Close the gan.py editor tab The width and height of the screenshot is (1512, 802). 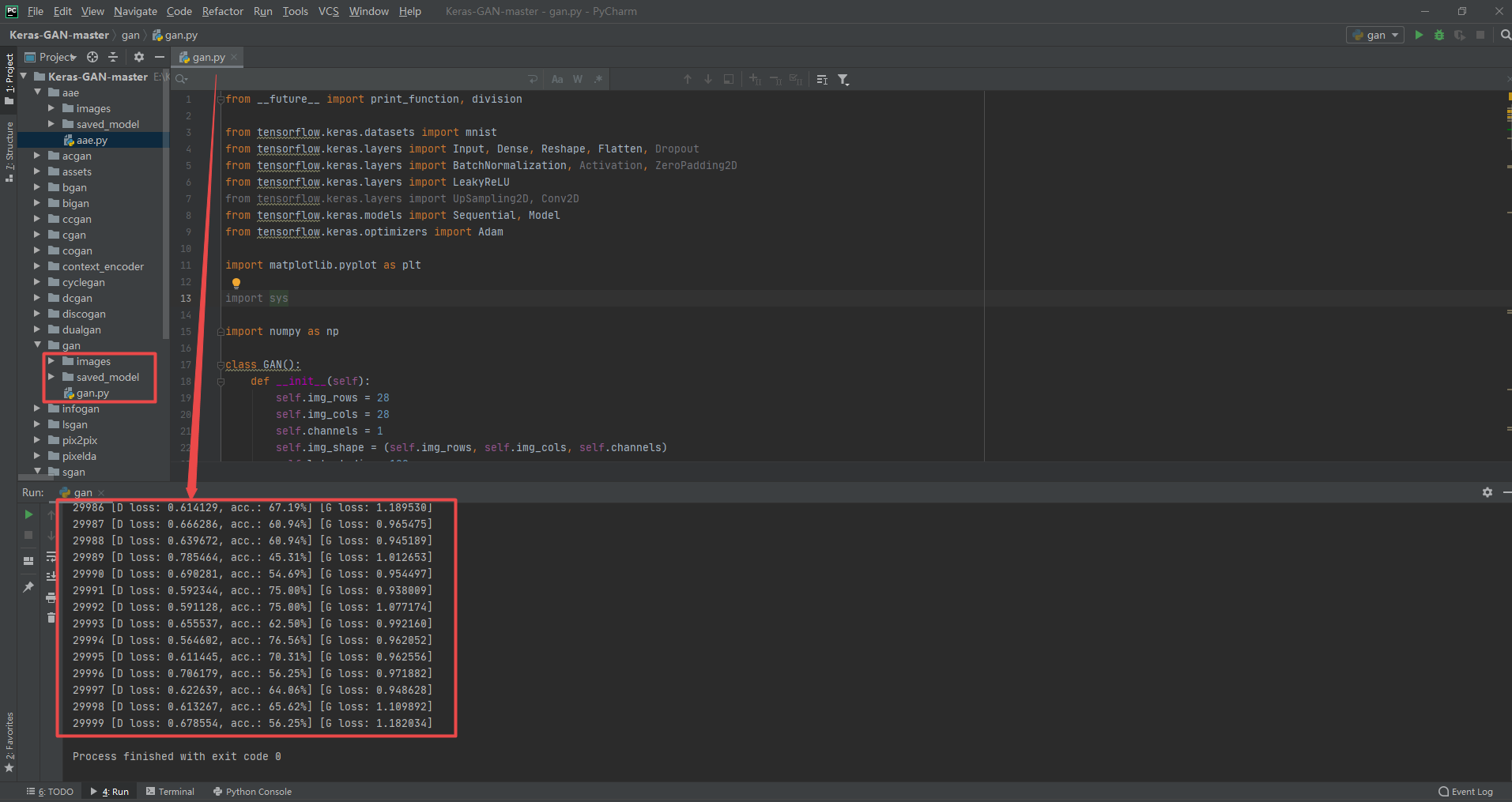point(234,57)
